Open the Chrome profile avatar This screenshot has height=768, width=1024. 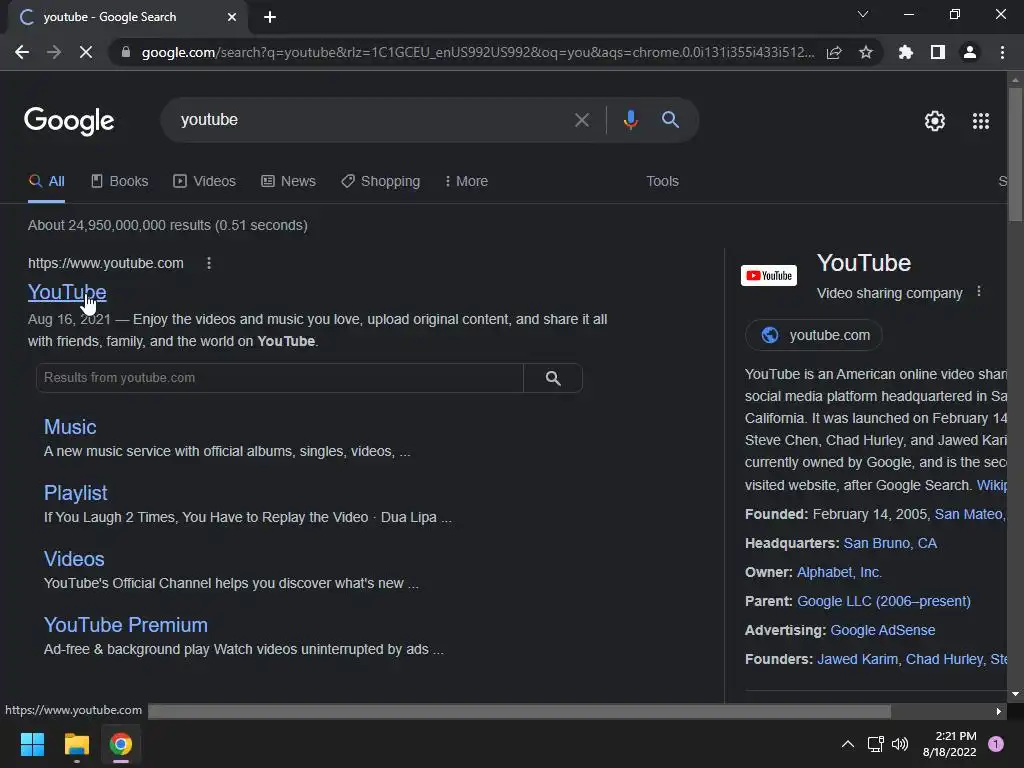[970, 52]
